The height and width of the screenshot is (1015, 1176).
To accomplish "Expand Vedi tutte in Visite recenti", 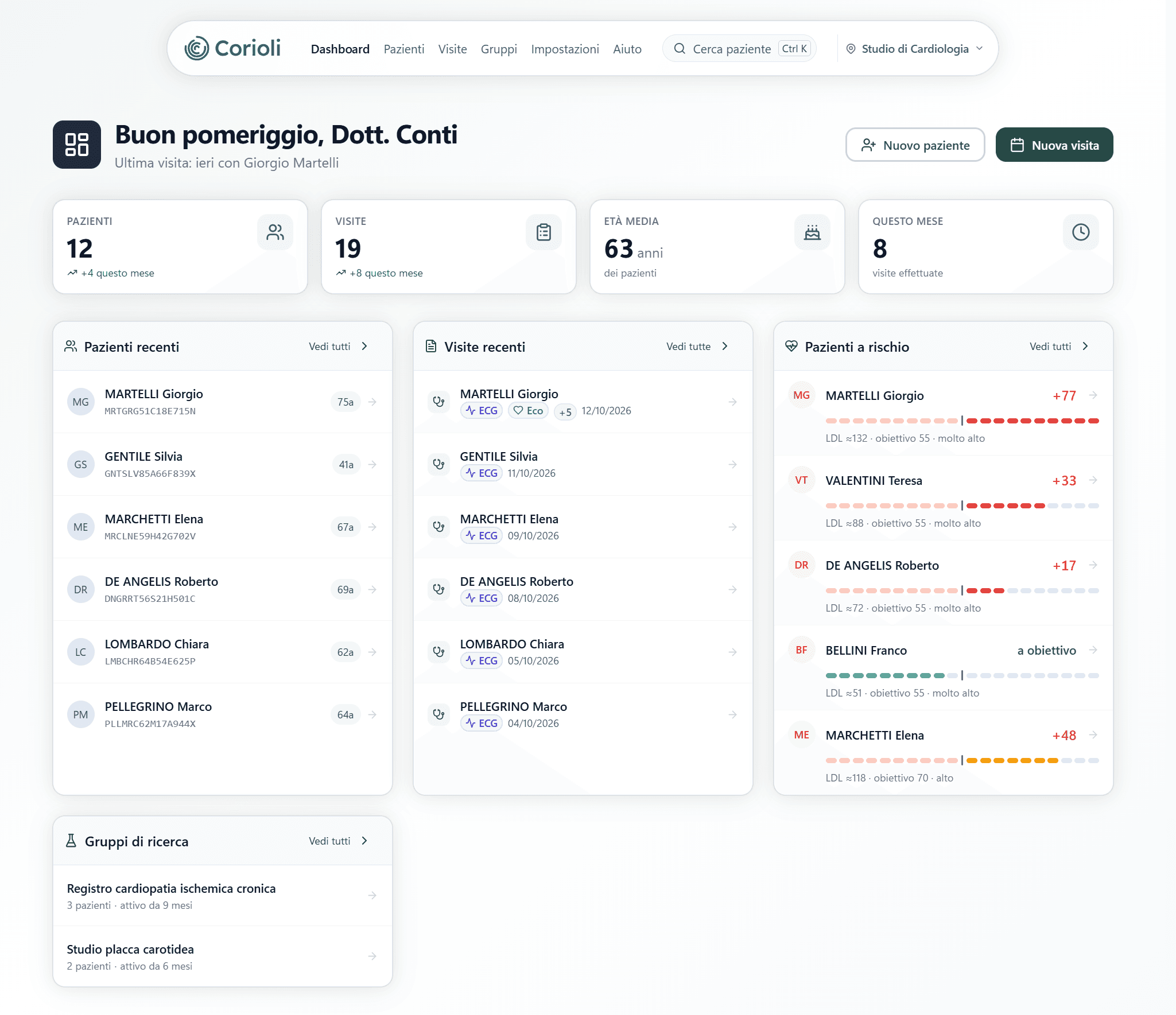I will (697, 346).
